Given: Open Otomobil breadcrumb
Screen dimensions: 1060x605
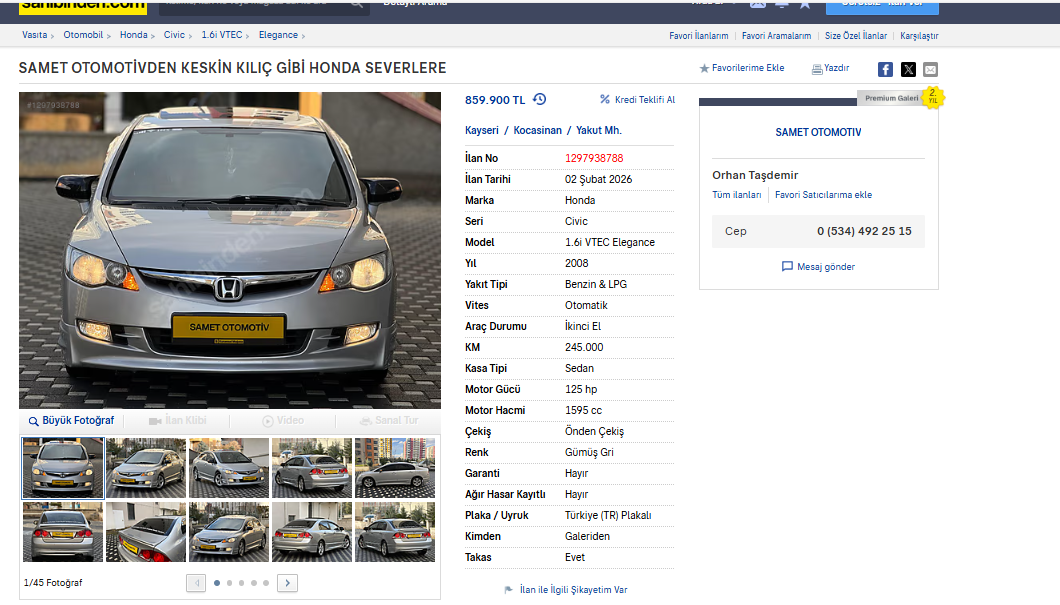Looking at the screenshot, I should click(x=83, y=35).
